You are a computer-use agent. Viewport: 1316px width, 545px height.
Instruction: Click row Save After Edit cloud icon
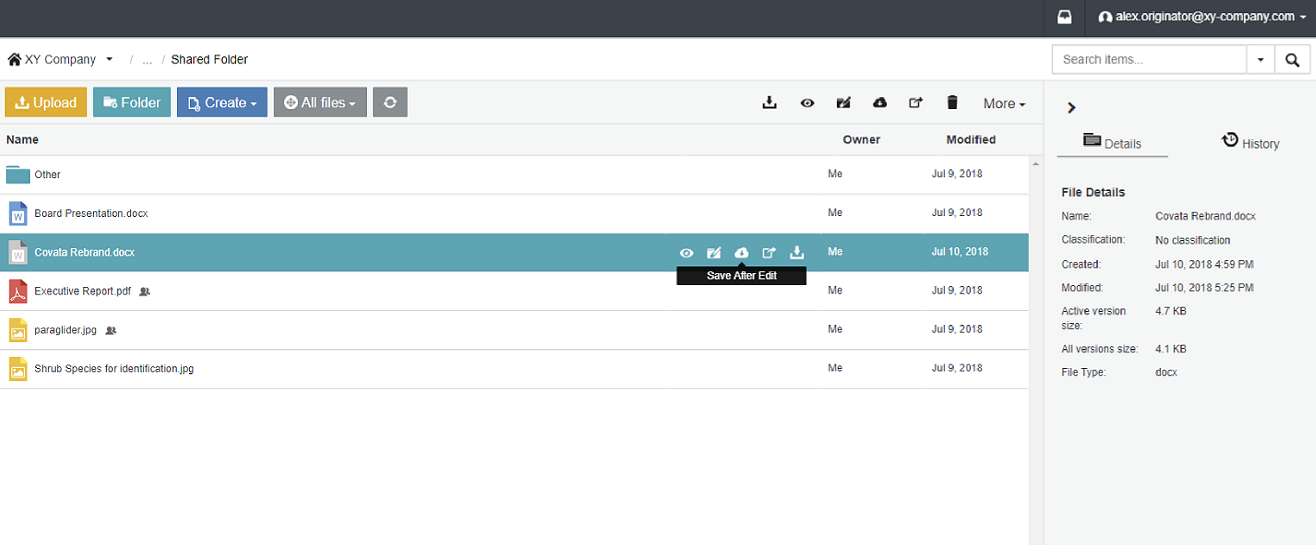click(x=742, y=253)
